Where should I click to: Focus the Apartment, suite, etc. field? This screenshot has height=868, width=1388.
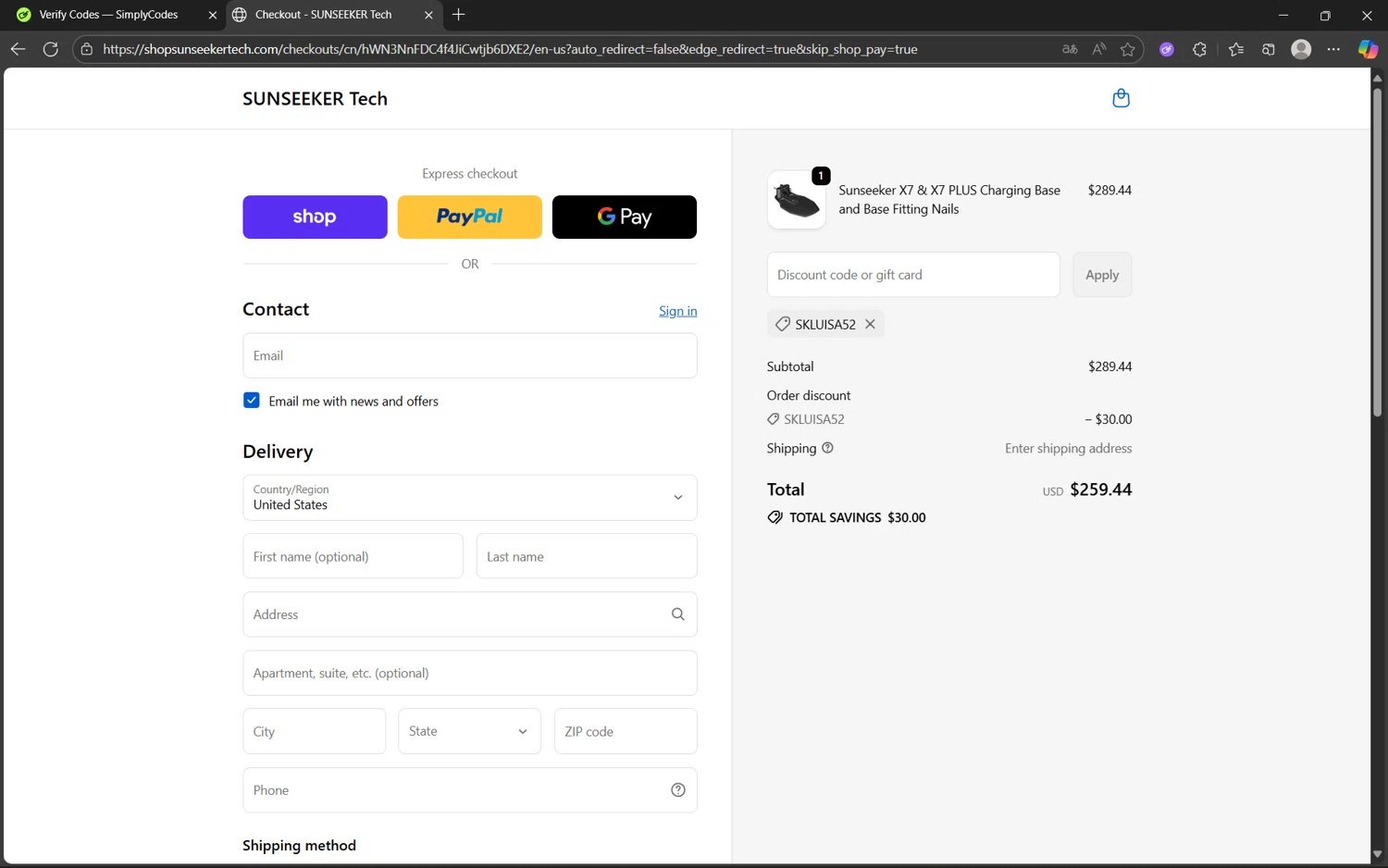coord(470,673)
